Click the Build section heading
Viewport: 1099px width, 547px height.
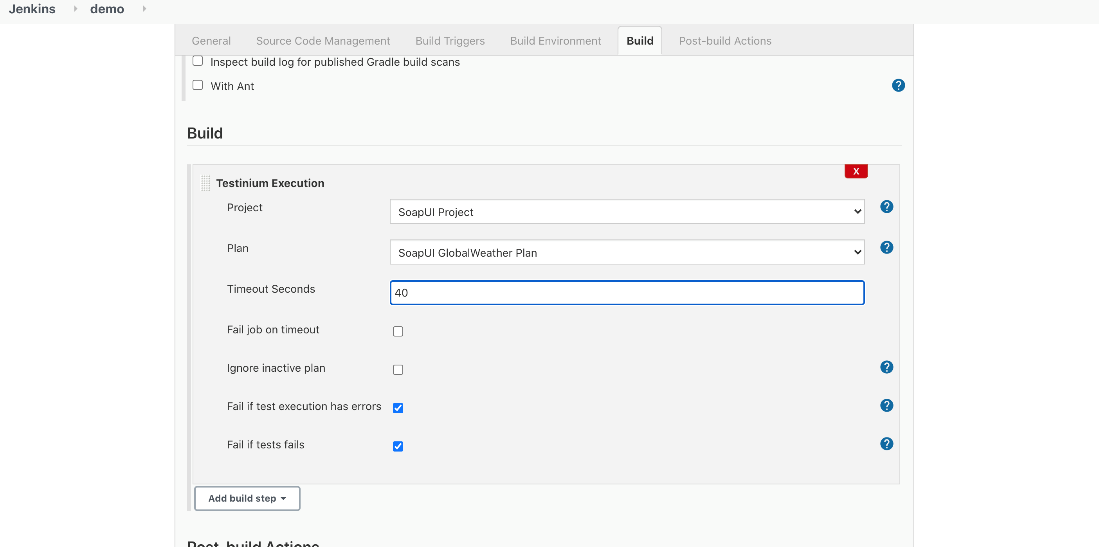(x=205, y=133)
